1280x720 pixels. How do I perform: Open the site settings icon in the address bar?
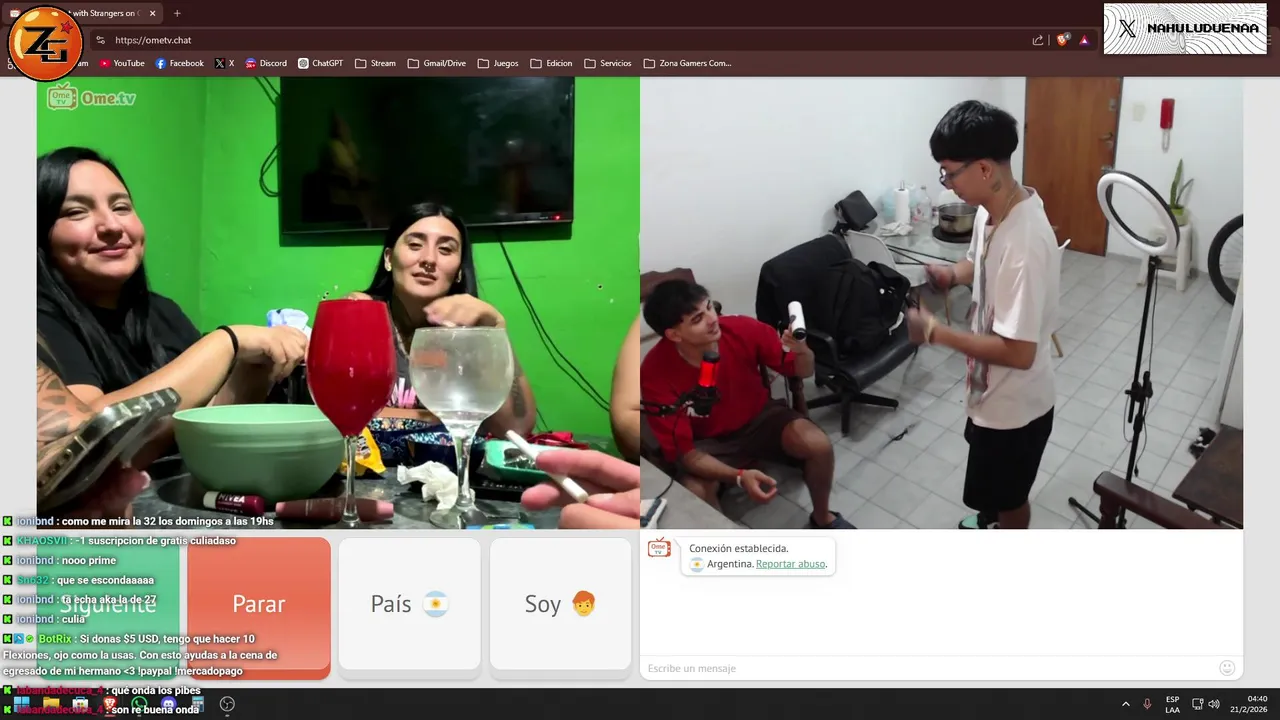(99, 40)
